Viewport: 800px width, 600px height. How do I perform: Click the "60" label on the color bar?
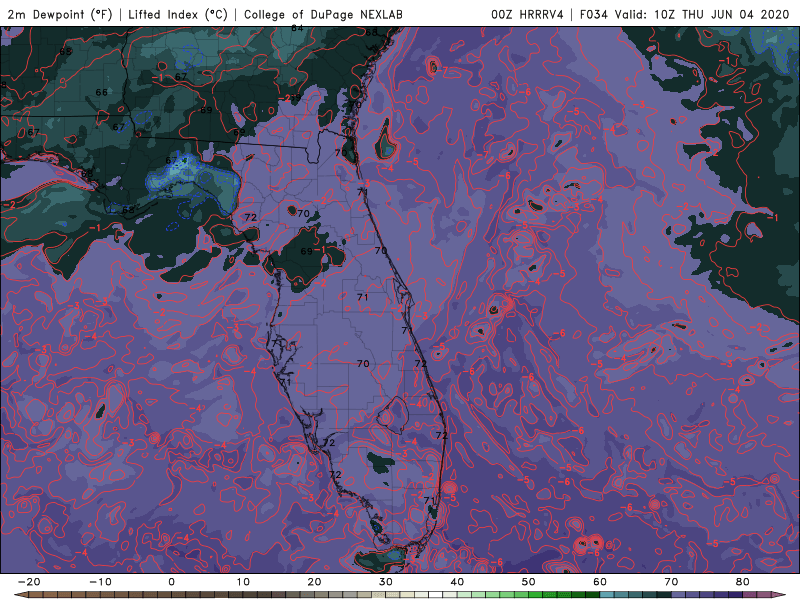[x=600, y=582]
